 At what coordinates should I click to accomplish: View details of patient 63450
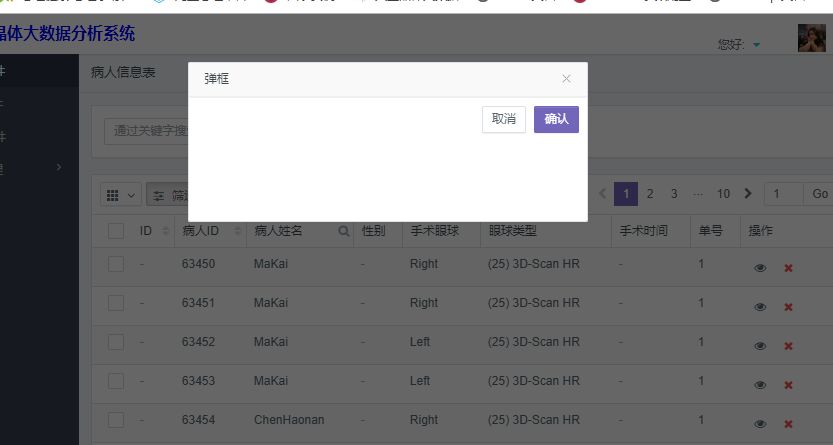coord(760,268)
